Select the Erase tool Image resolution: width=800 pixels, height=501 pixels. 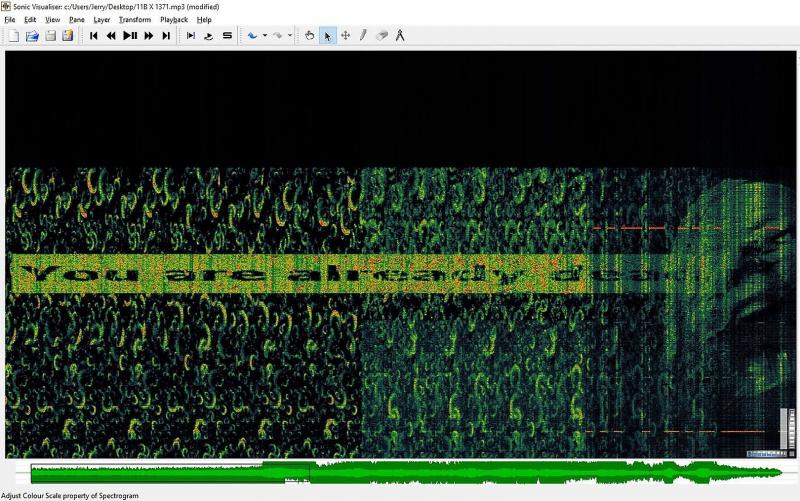(x=382, y=36)
